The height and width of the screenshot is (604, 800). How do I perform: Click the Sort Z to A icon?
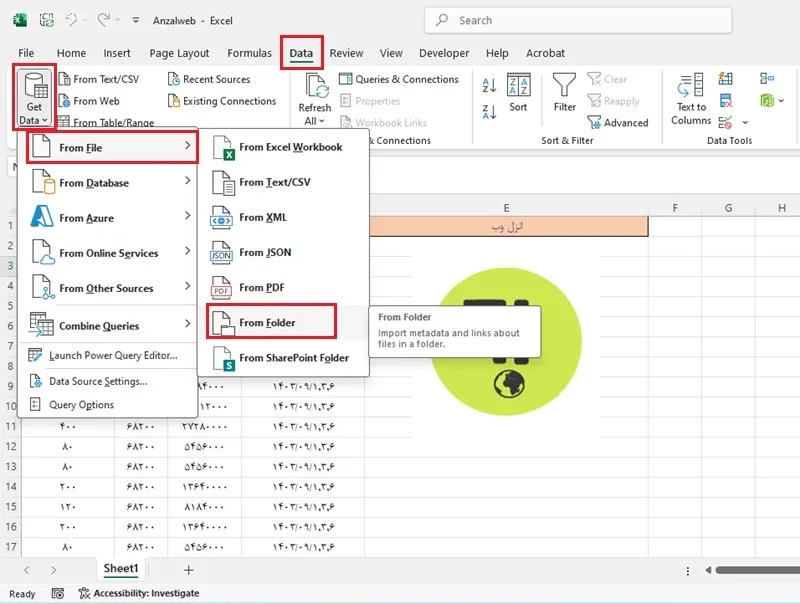click(x=489, y=112)
